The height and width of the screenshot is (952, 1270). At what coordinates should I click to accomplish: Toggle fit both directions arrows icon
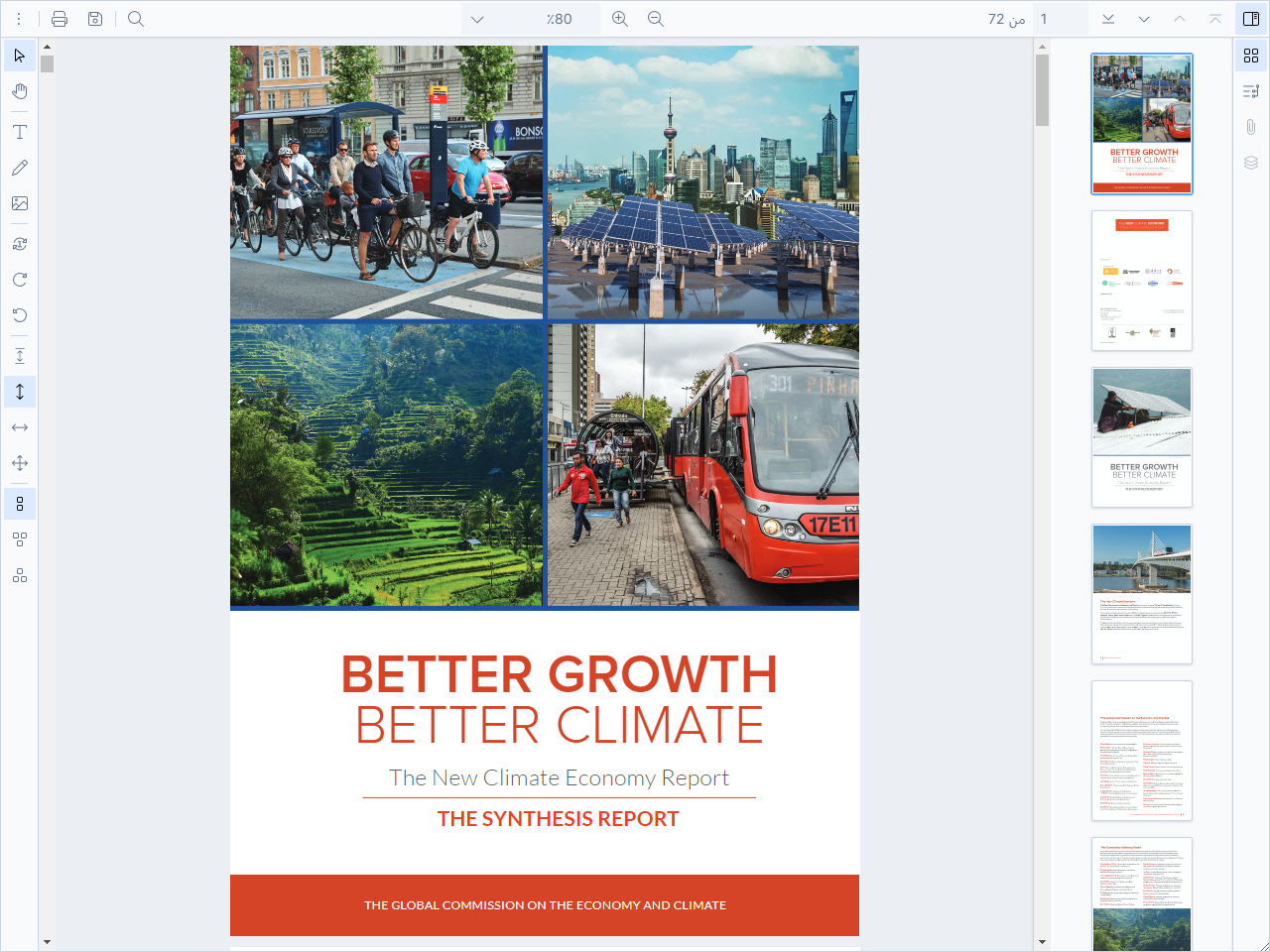pyautogui.click(x=20, y=463)
